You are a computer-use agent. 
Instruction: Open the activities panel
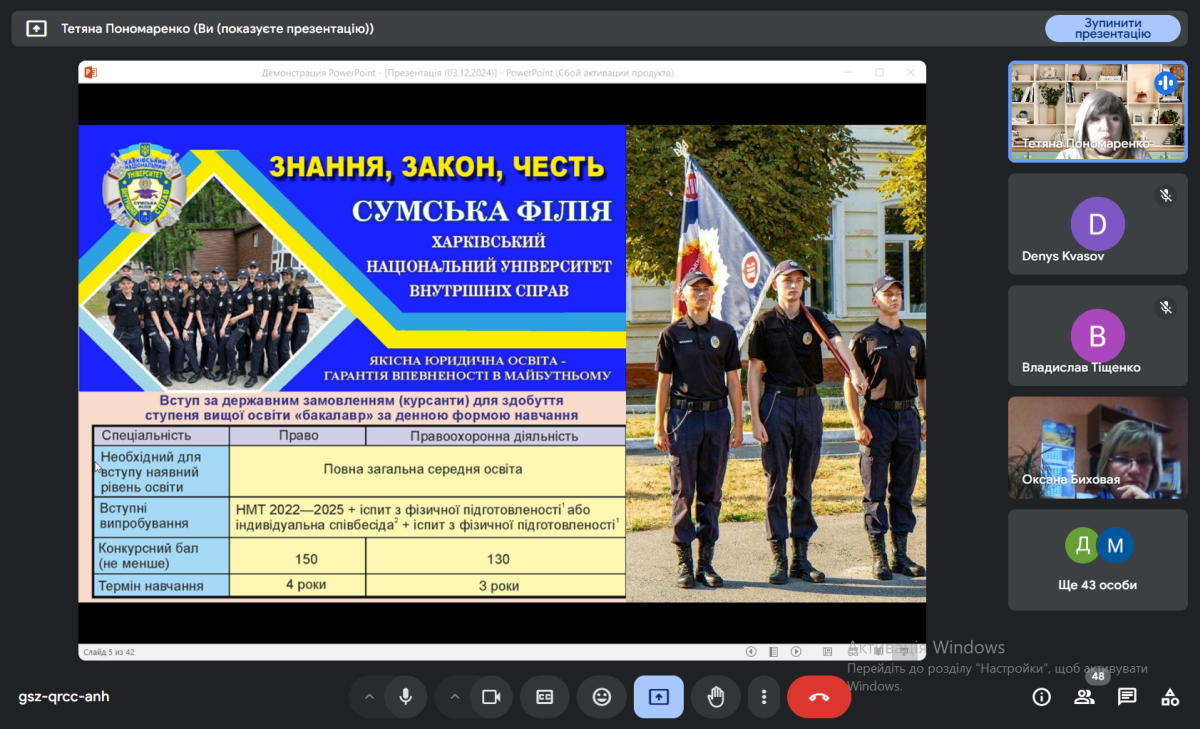click(x=1169, y=697)
